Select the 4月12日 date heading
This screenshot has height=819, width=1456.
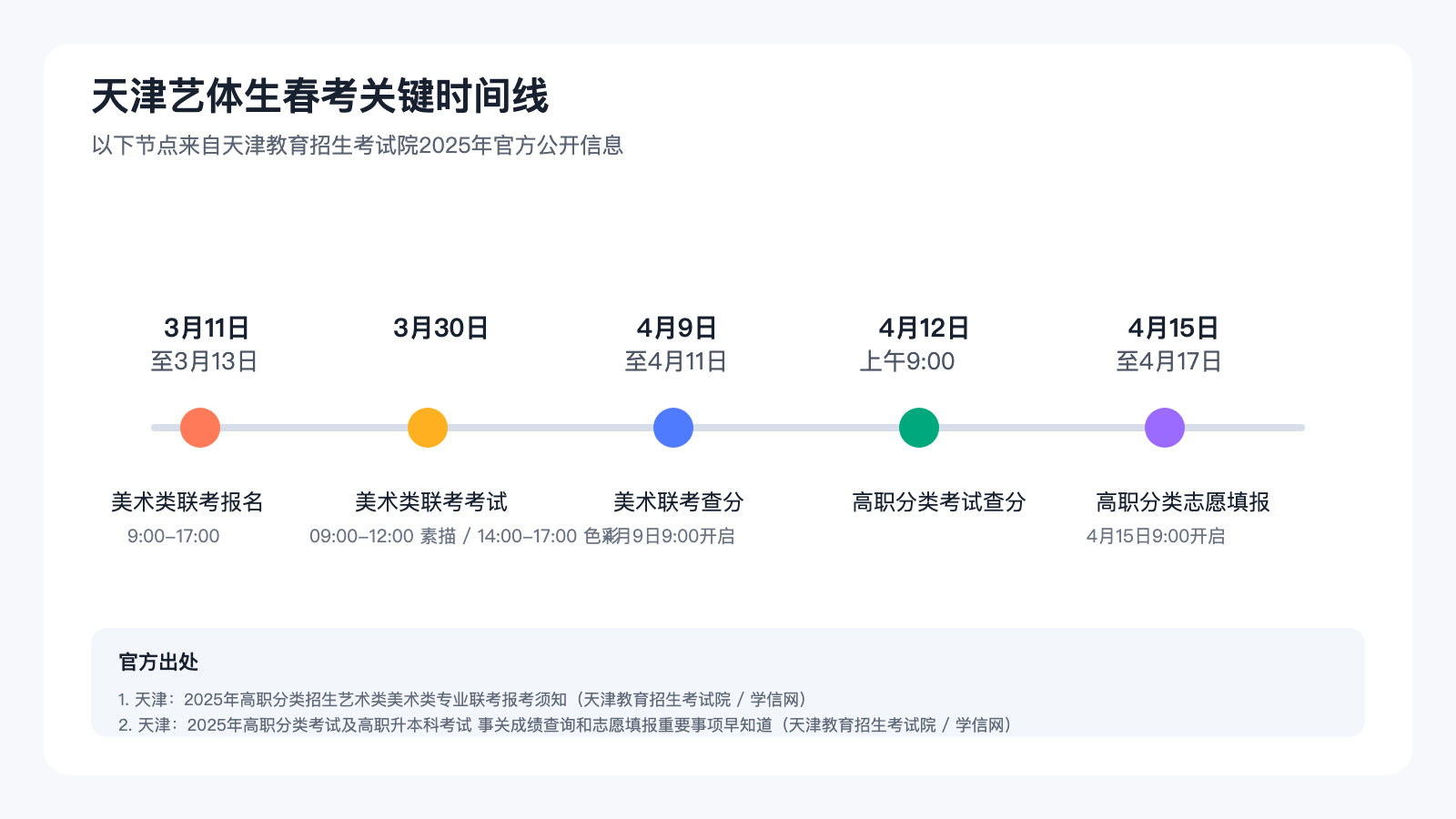(x=924, y=328)
